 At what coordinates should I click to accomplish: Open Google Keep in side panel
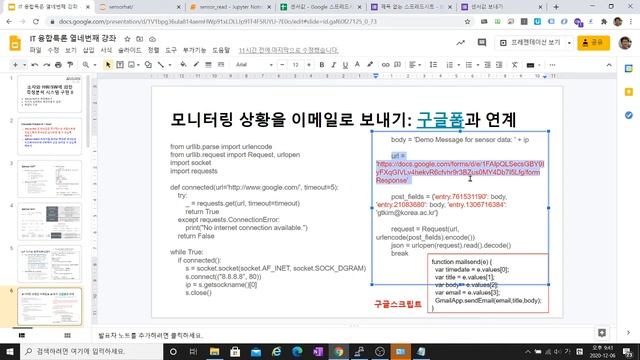tap(629, 92)
